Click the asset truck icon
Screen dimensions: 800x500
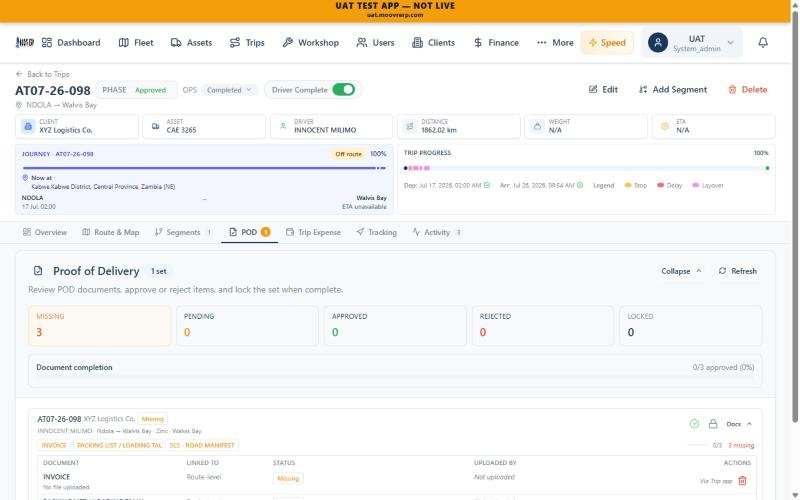coord(156,126)
